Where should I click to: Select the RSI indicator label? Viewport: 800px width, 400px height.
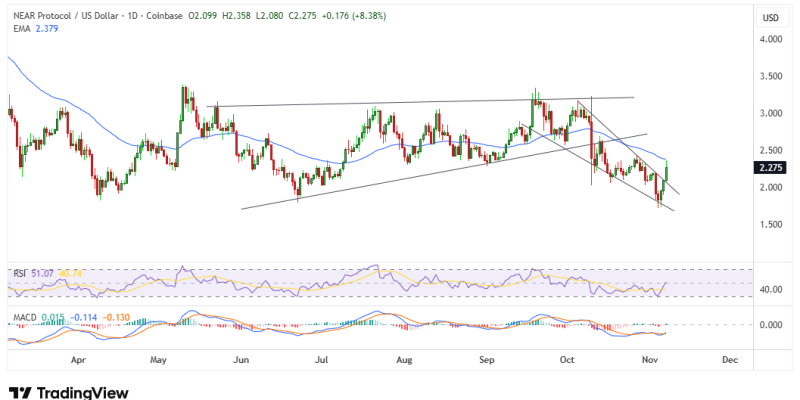pos(18,272)
